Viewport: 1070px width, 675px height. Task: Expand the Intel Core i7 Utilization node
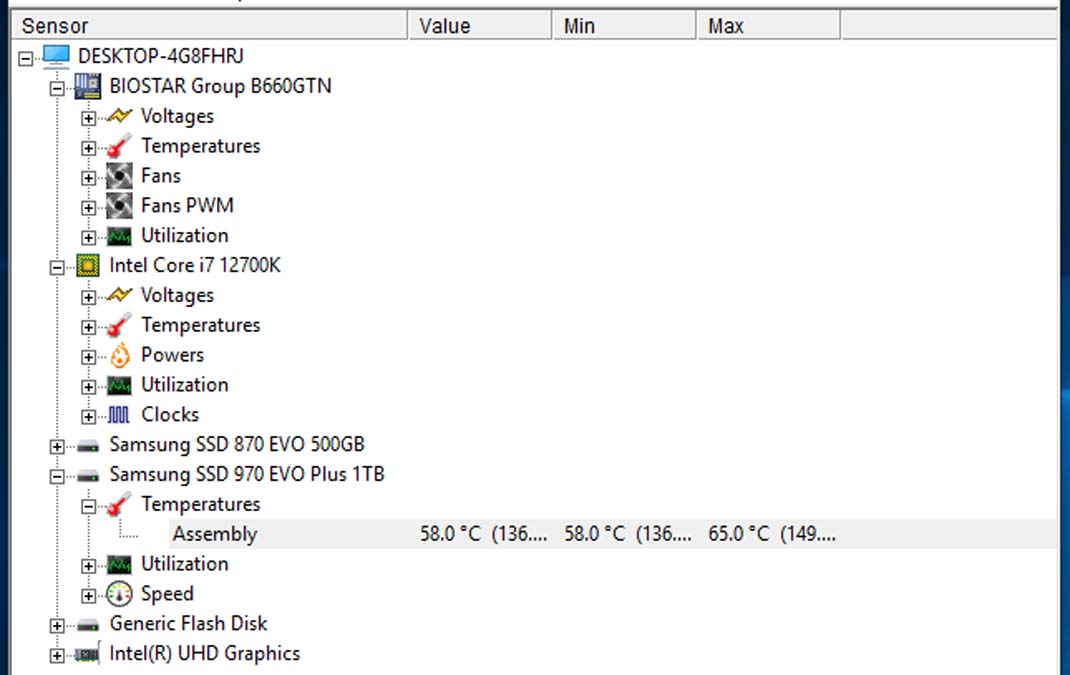(88, 387)
